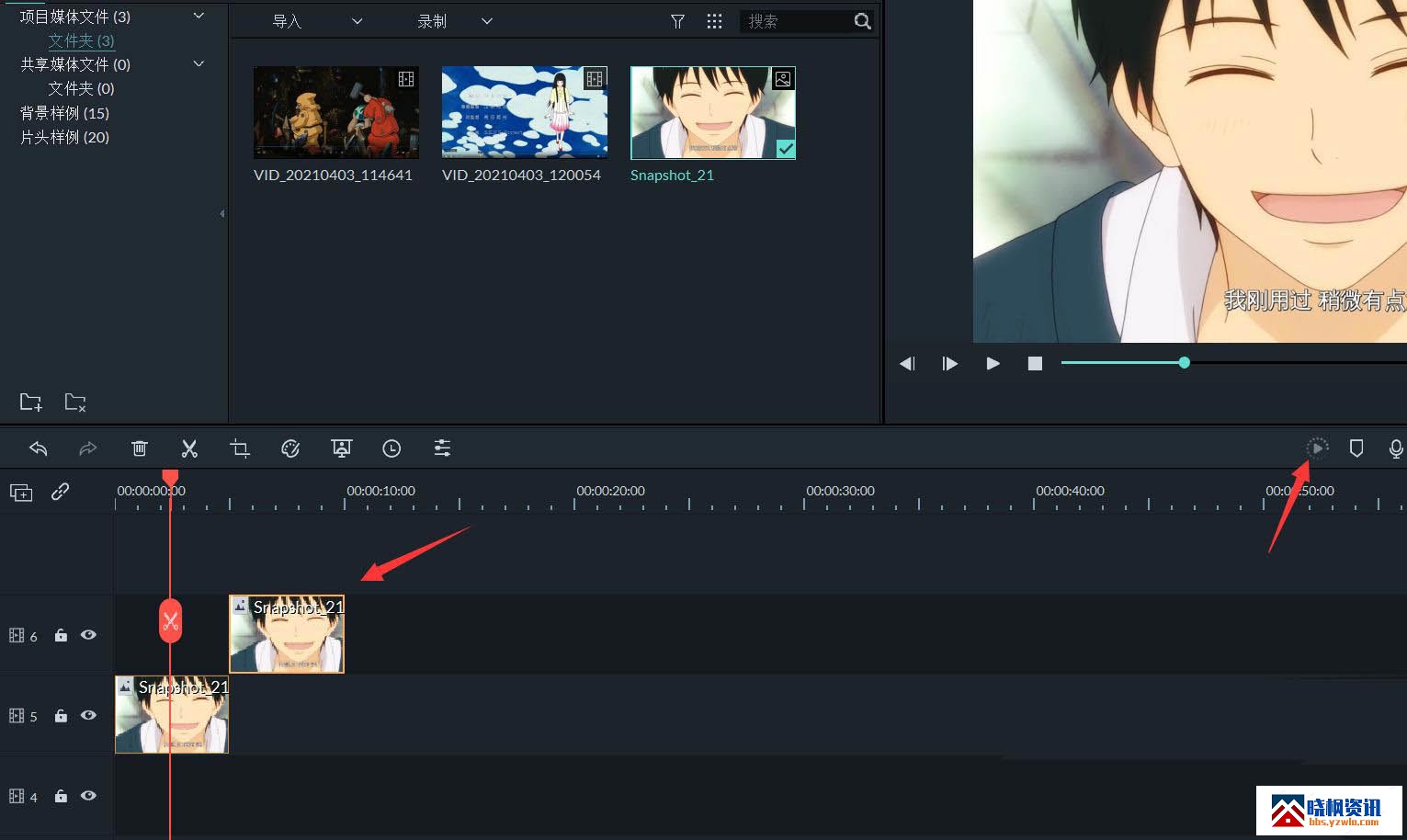Collapse the 项目媒体文件 (3) chevron

click(199, 16)
